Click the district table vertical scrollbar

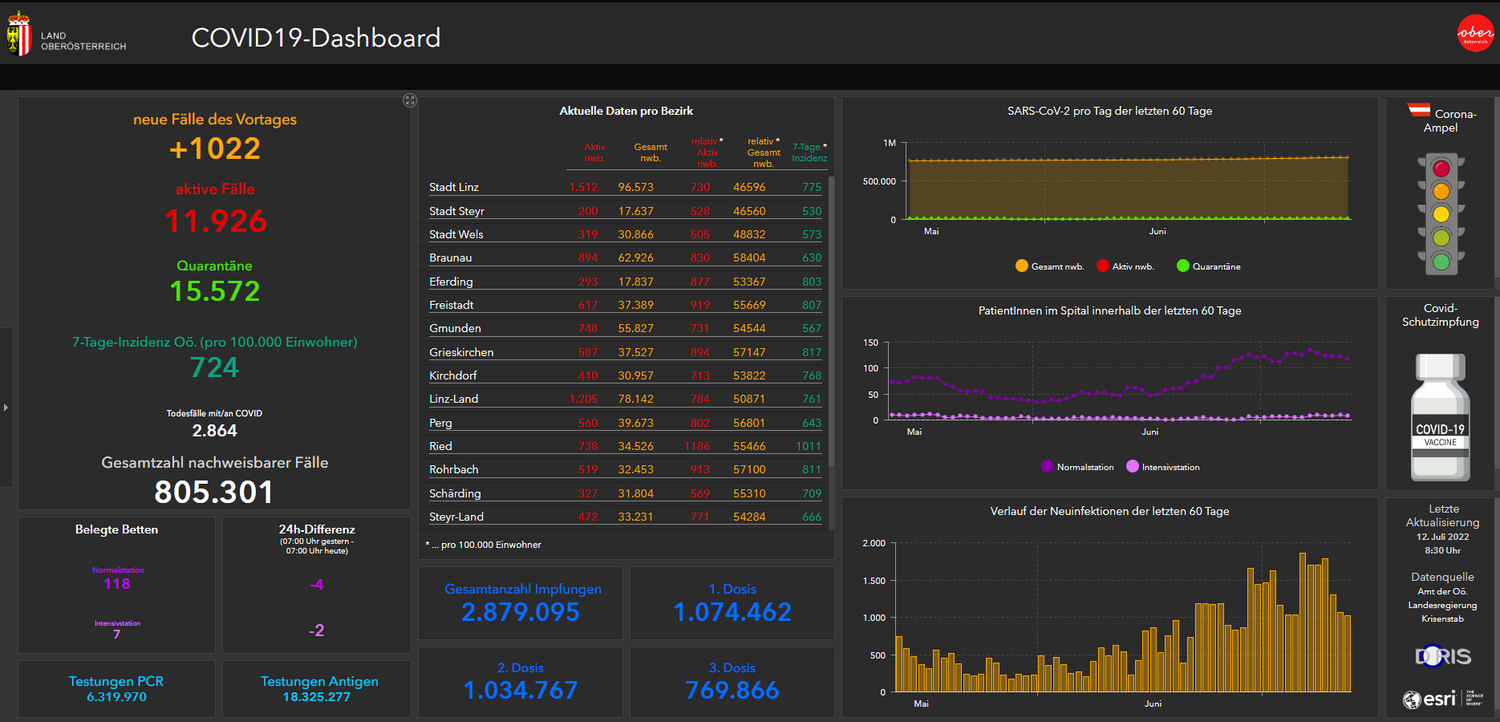(830, 320)
